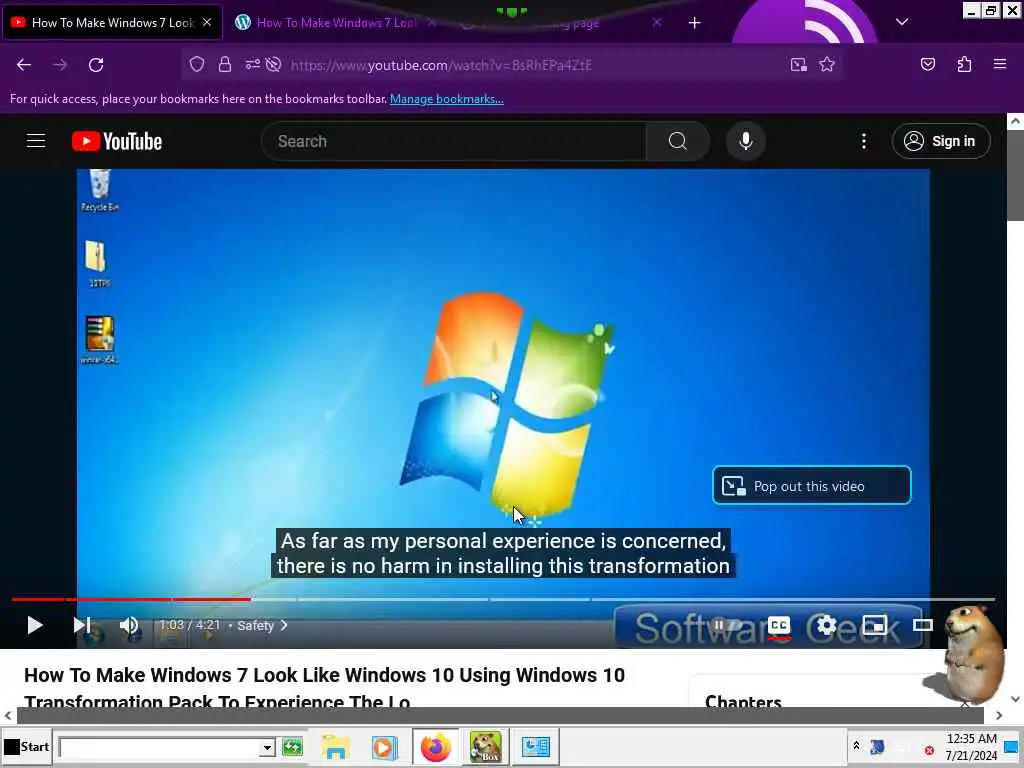Open taskbar address dropdown arrow

click(266, 747)
